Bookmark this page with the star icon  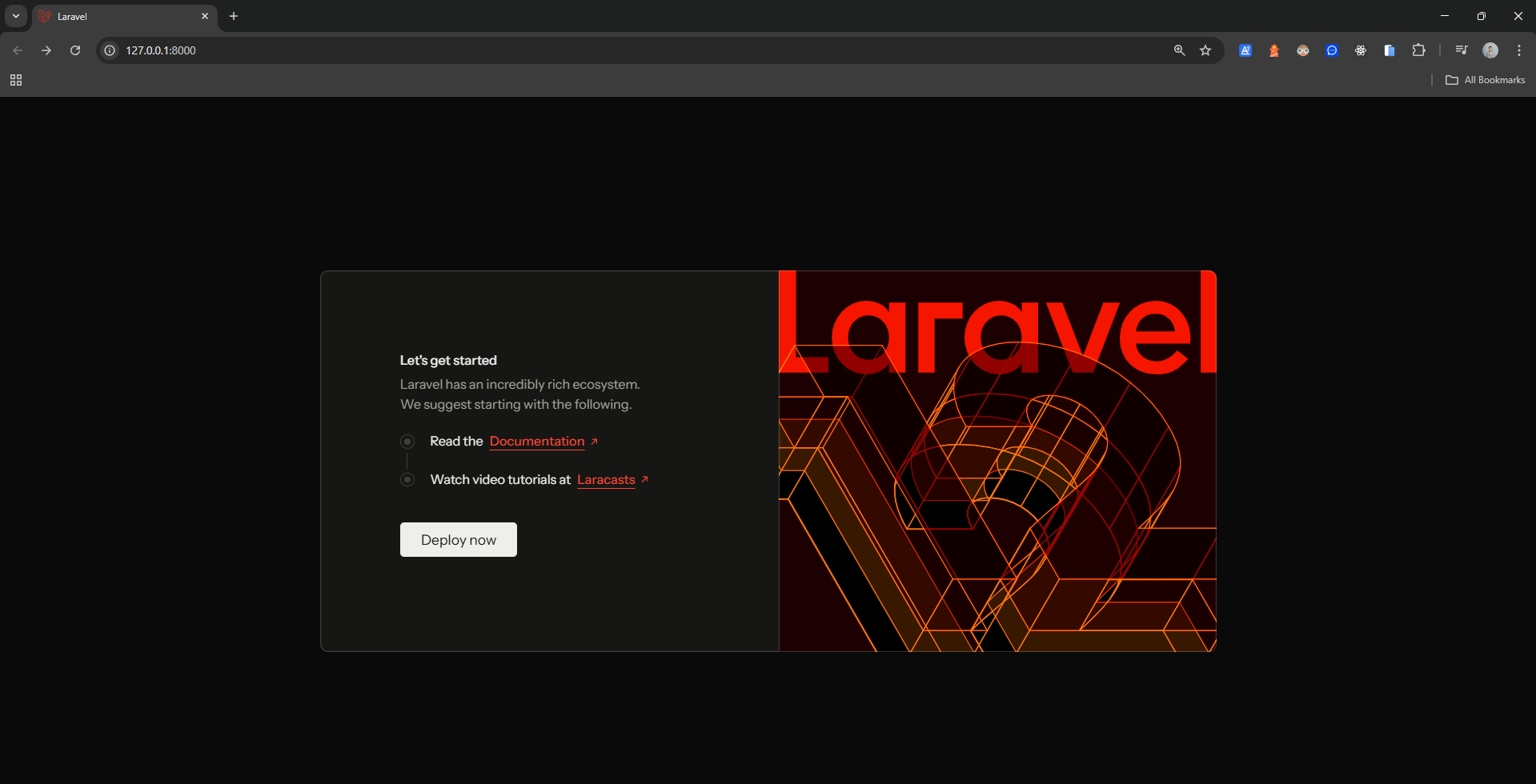point(1205,50)
